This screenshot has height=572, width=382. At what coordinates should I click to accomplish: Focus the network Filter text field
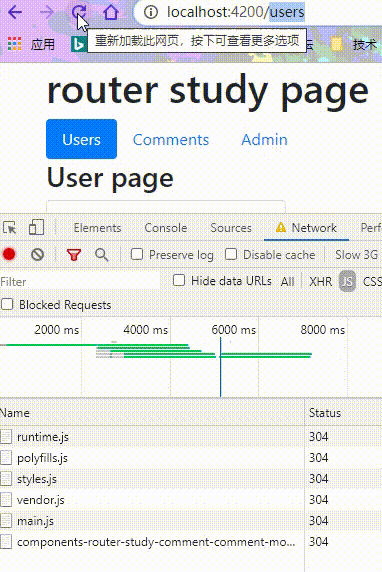(80, 282)
